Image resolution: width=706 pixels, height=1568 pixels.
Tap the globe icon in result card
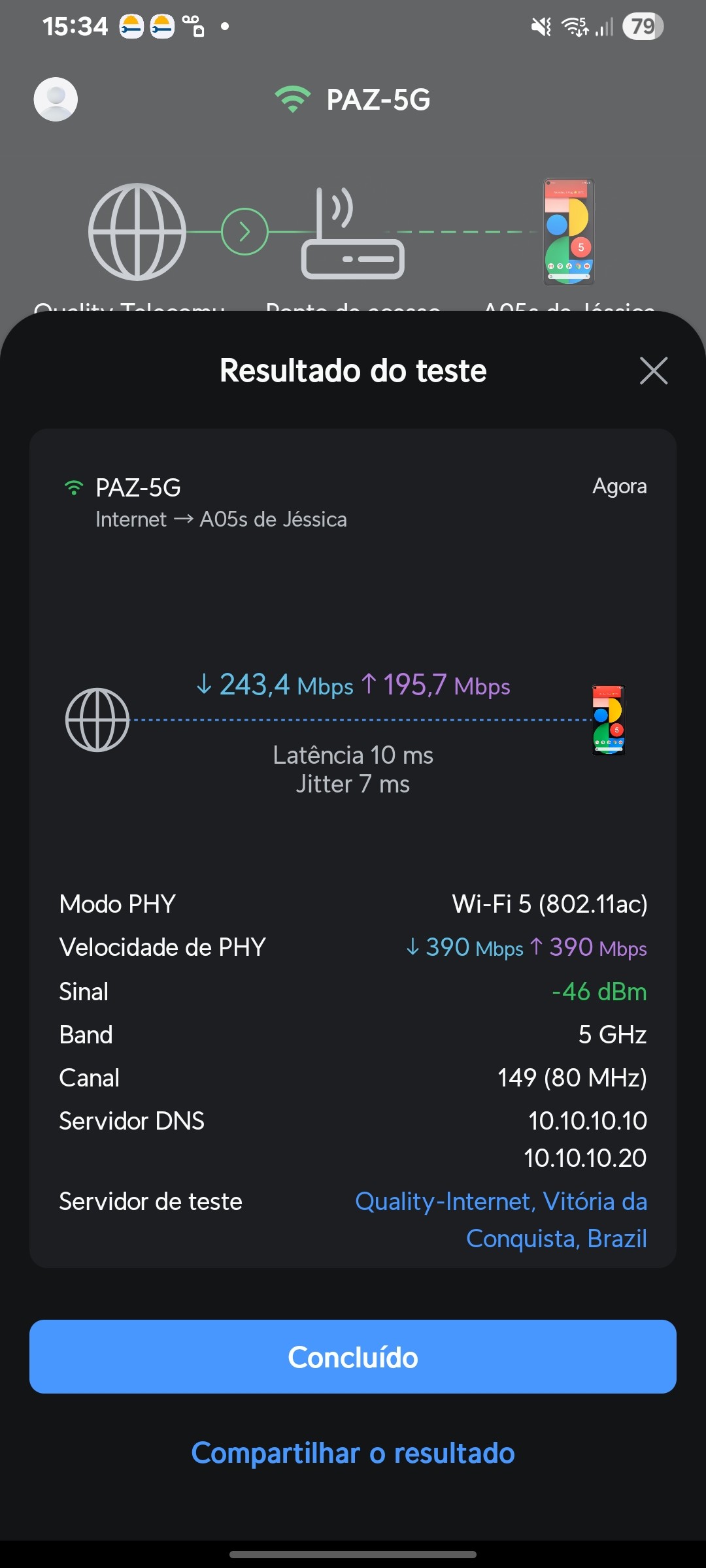pos(97,719)
